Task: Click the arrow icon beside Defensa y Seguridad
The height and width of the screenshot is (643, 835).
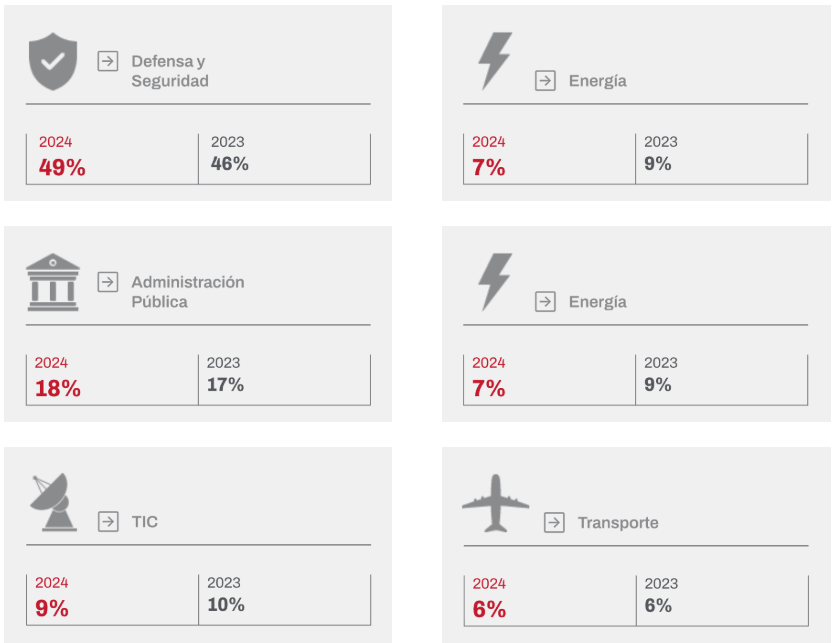Action: (108, 61)
